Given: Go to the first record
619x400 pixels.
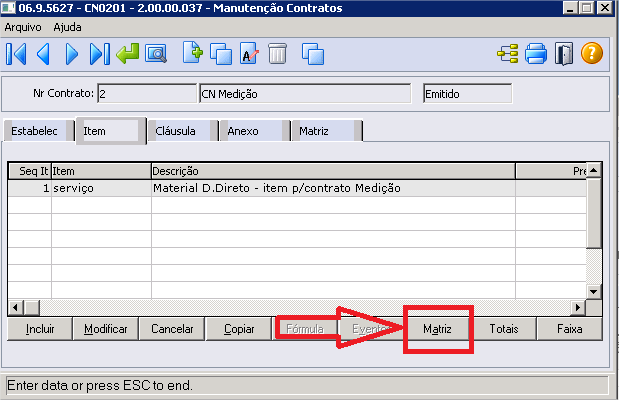Looking at the screenshot, I should click(x=17, y=54).
